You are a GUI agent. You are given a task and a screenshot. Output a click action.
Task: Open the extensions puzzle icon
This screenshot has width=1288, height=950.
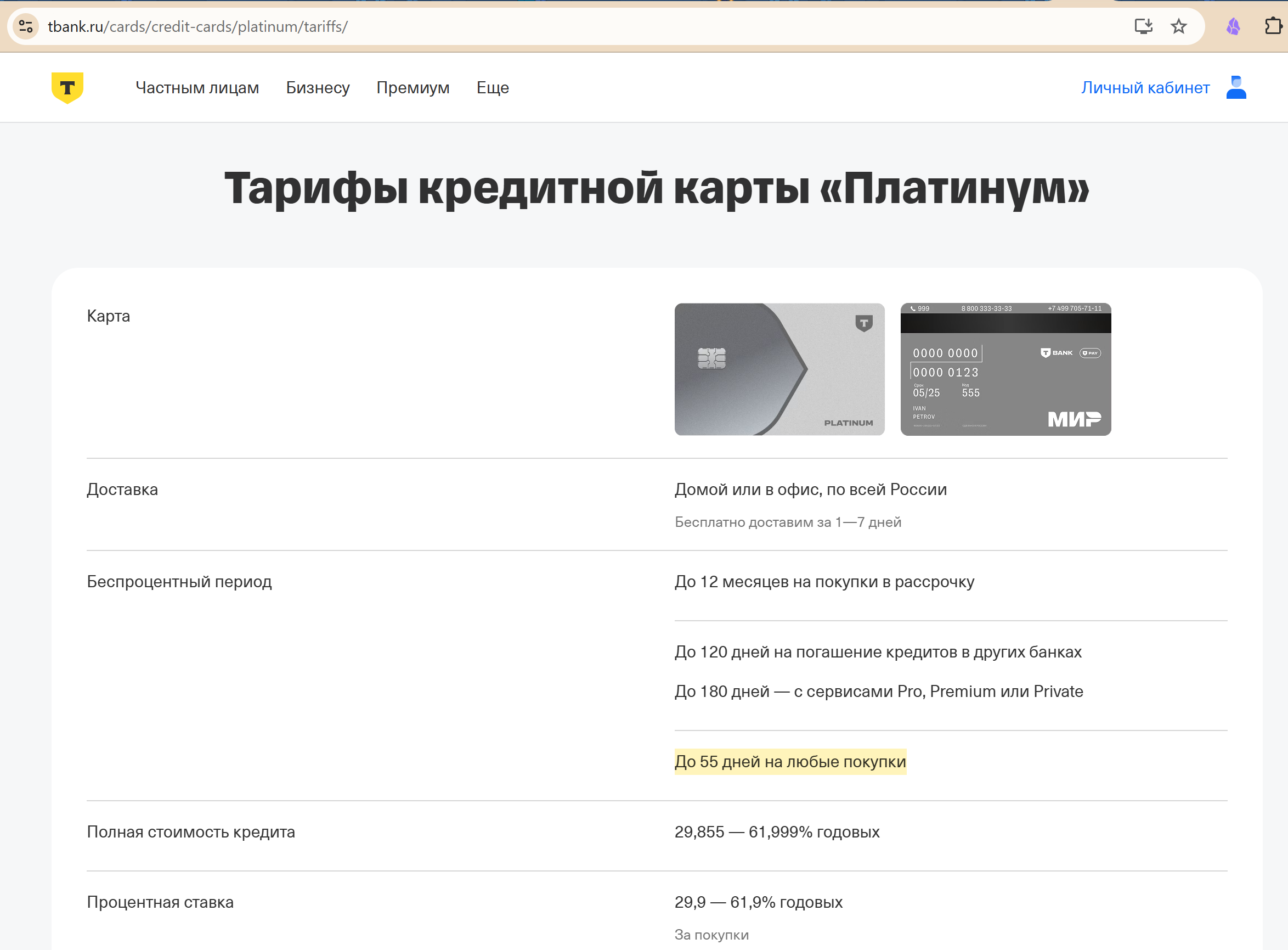[x=1273, y=26]
